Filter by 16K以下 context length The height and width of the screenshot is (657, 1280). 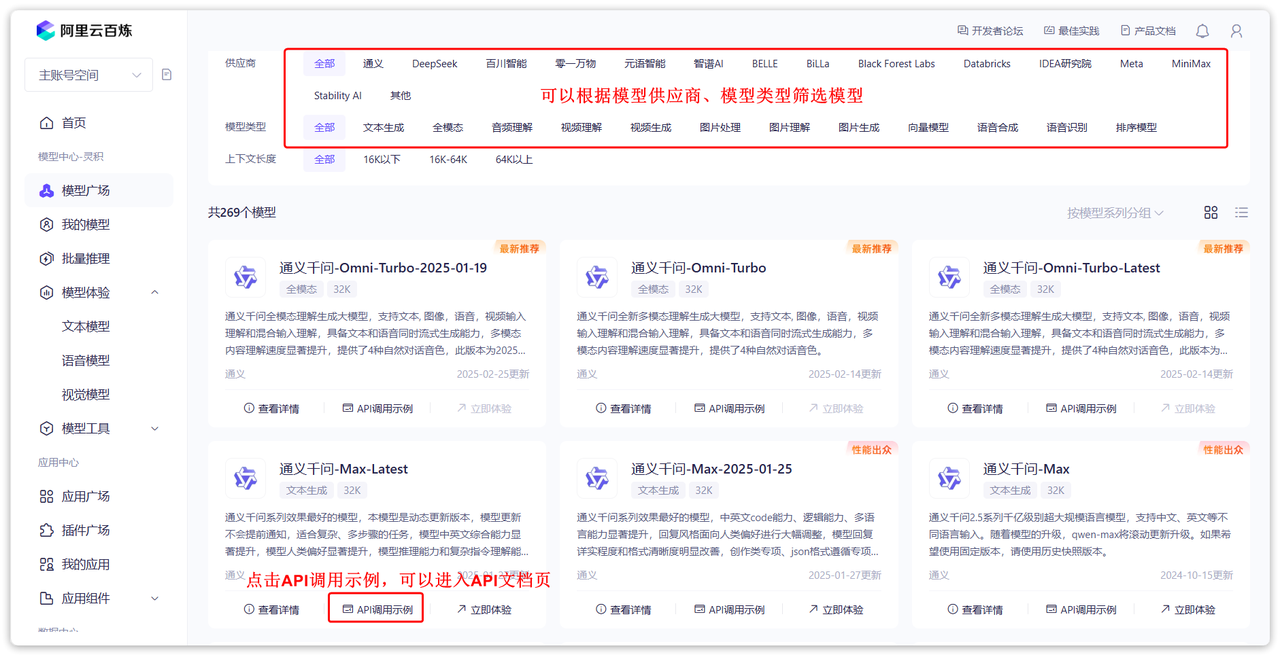pyautogui.click(x=380, y=158)
